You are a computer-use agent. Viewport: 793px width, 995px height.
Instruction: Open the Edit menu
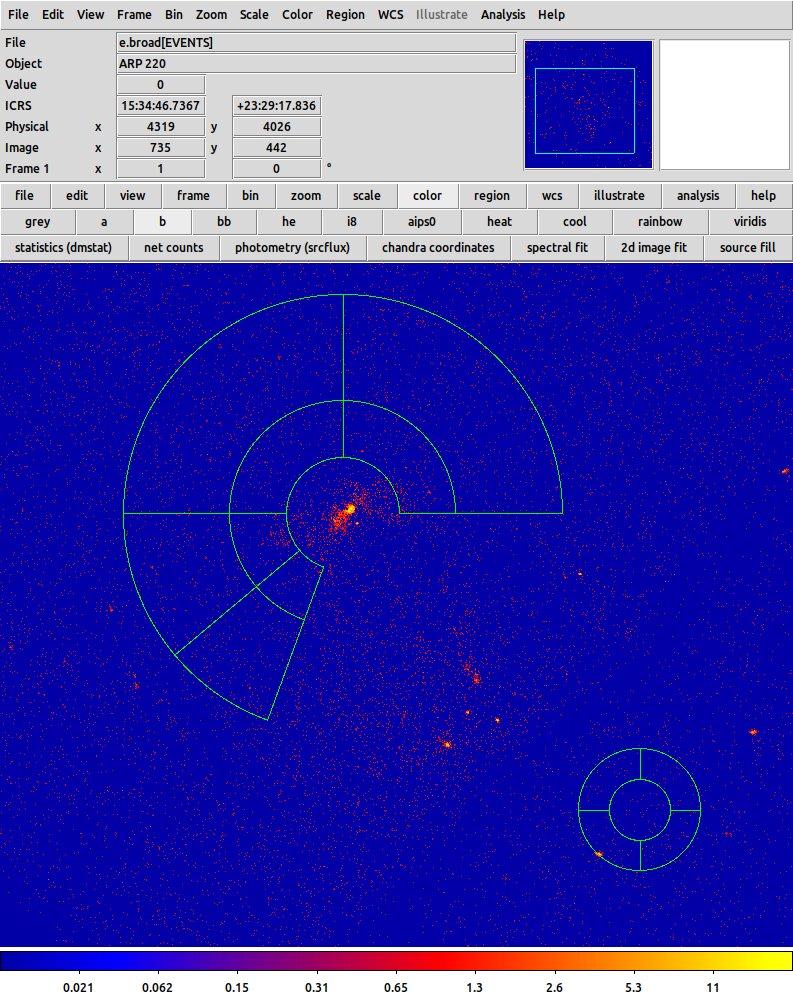pos(53,14)
